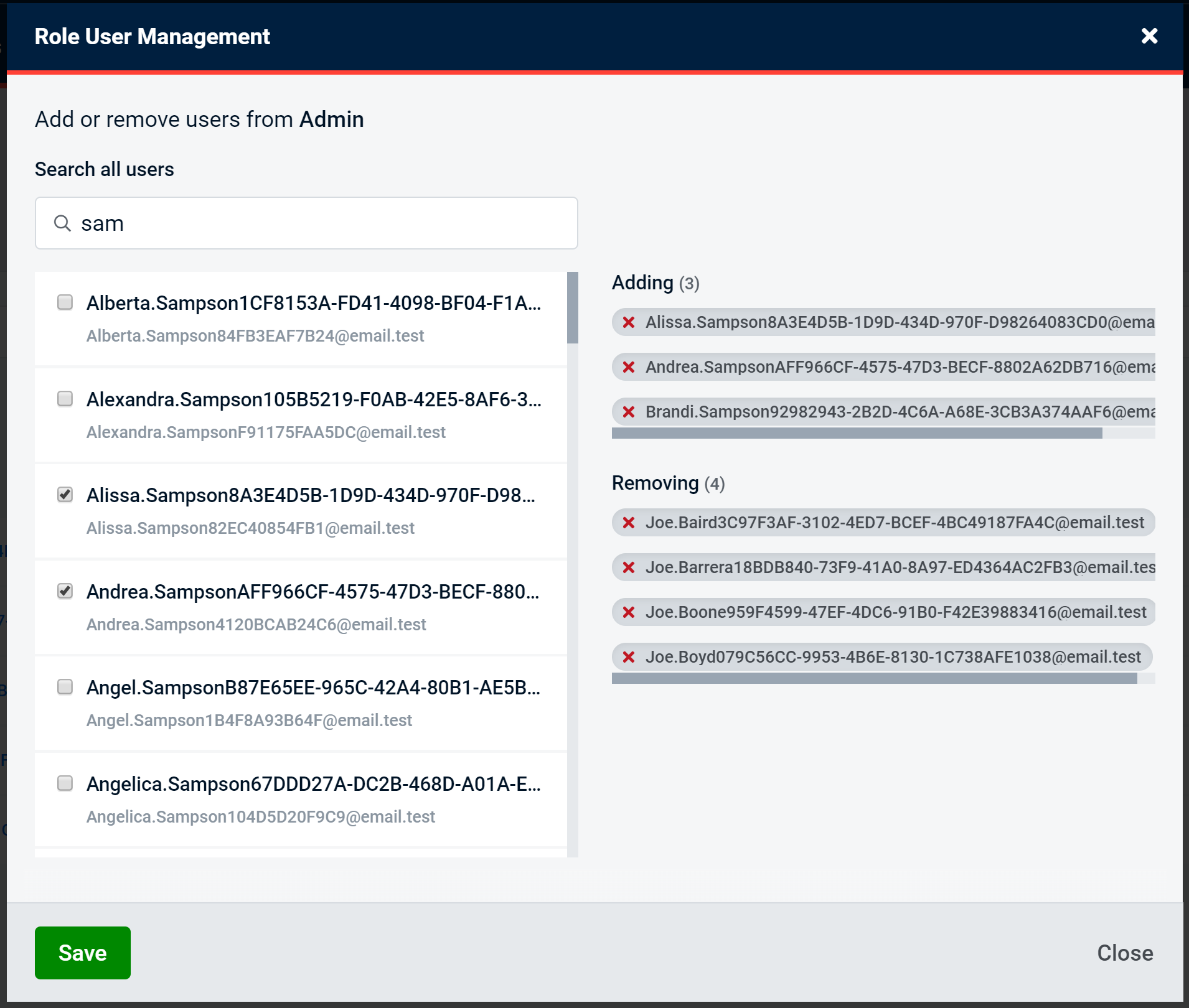Uncheck Andrea.Sampson in the user list
Screen dimensions: 1189x1008
(65, 592)
